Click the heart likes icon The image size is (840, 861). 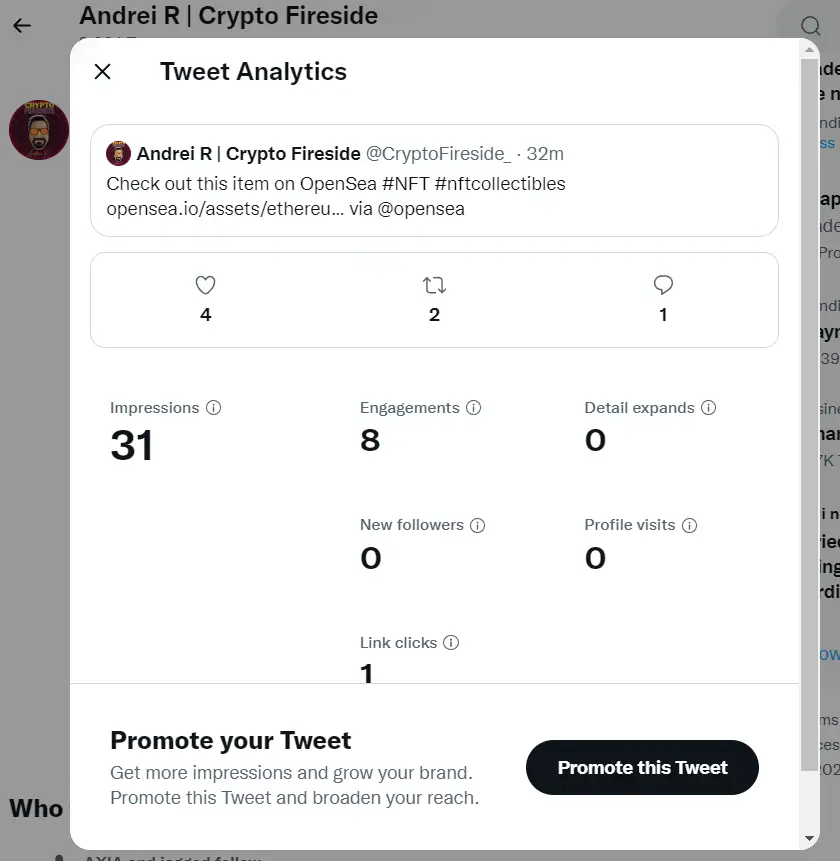(205, 285)
